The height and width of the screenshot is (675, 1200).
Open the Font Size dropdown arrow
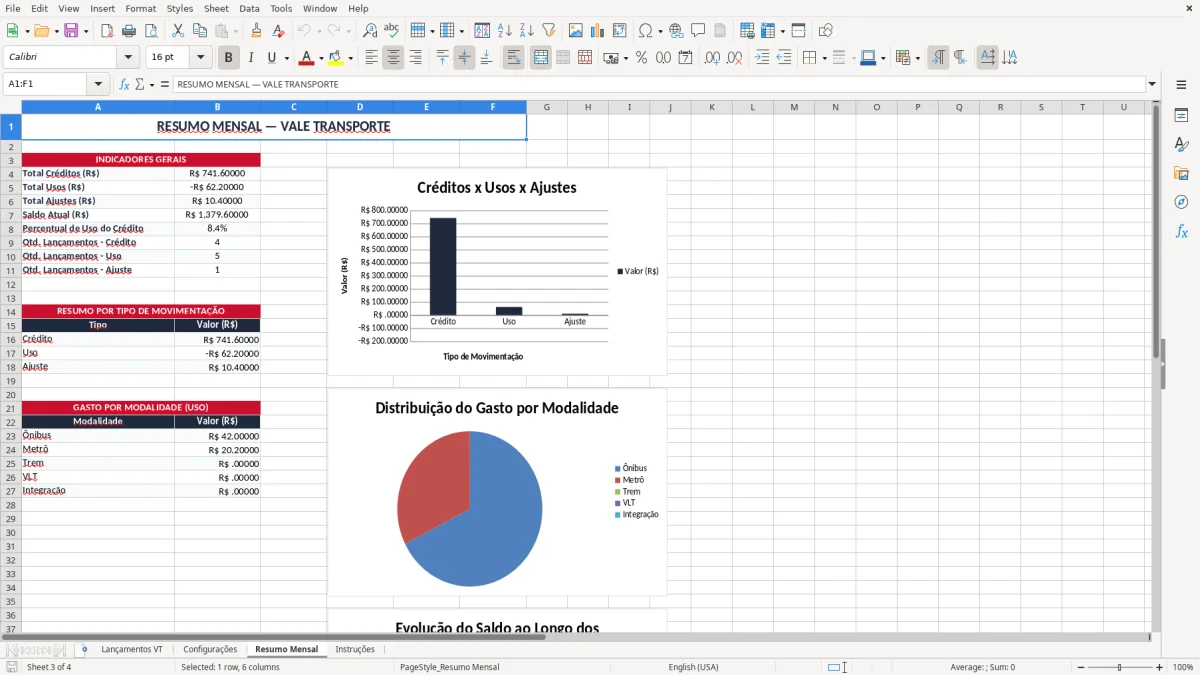pos(201,58)
